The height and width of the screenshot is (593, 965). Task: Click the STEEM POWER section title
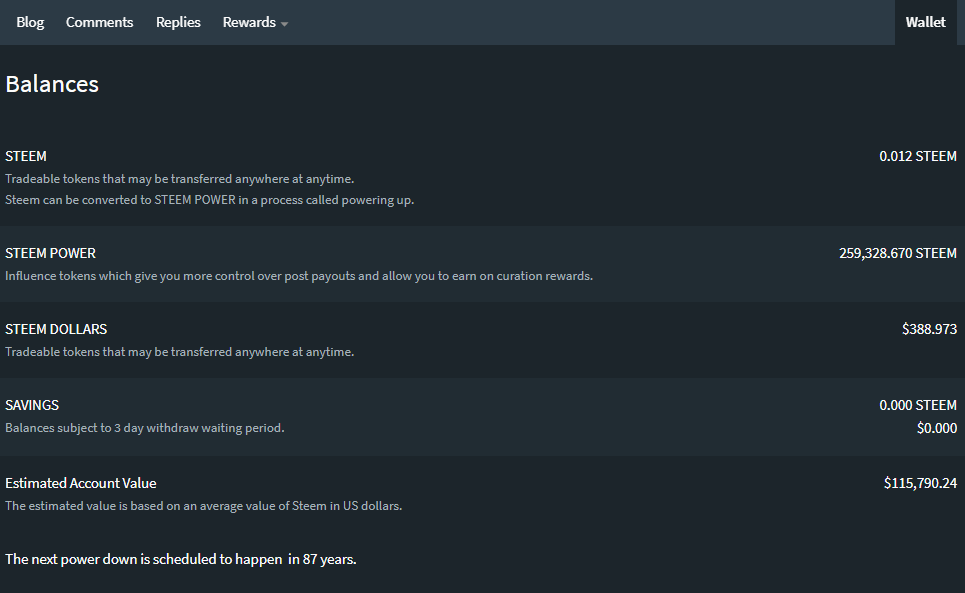(x=51, y=253)
